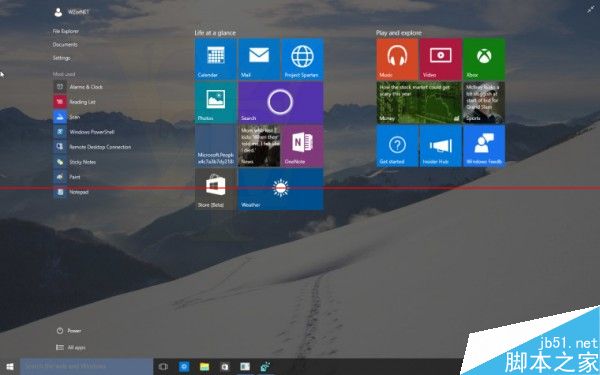600x375 pixels.
Task: Launch Scan from Most used list
Action: (67, 117)
